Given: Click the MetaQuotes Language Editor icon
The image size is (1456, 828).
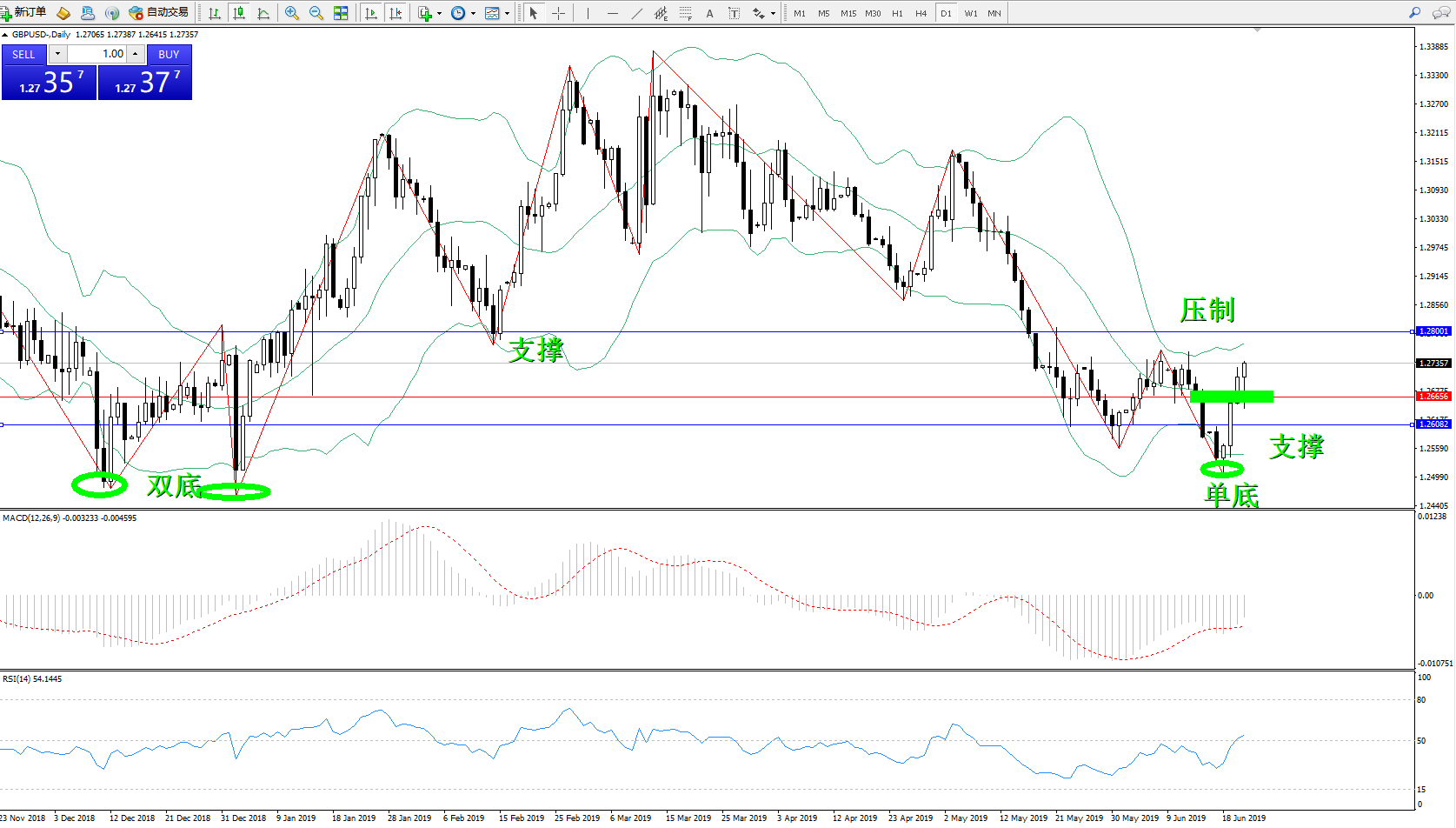Looking at the screenshot, I should (63, 13).
